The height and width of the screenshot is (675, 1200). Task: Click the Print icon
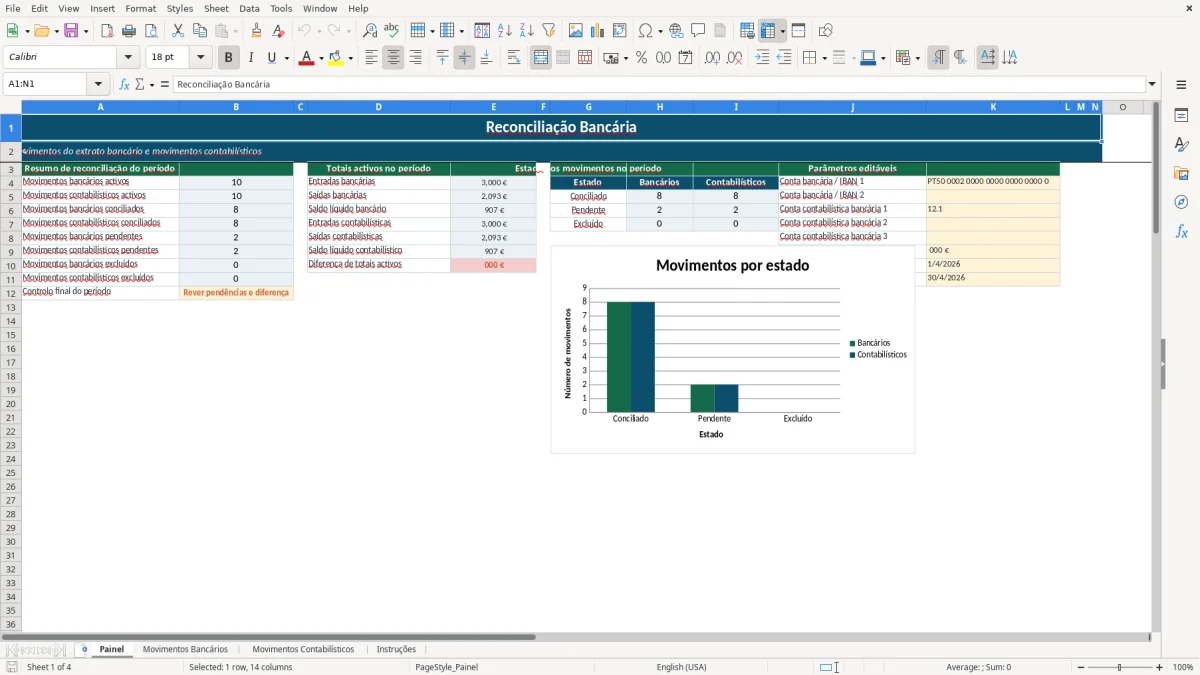[129, 31]
